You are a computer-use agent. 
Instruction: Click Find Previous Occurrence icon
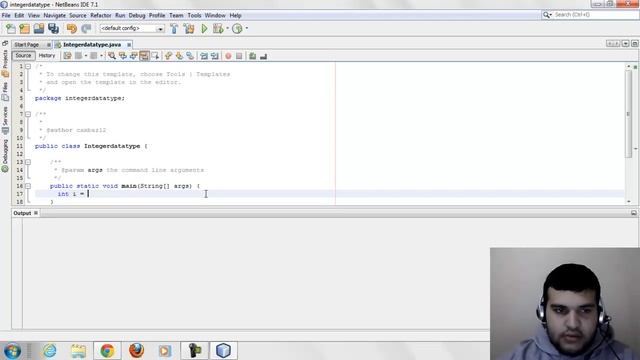click(x=122, y=56)
